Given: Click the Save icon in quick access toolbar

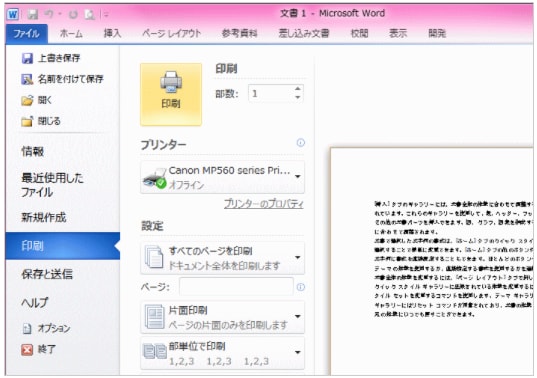Looking at the screenshot, I should point(33,14).
